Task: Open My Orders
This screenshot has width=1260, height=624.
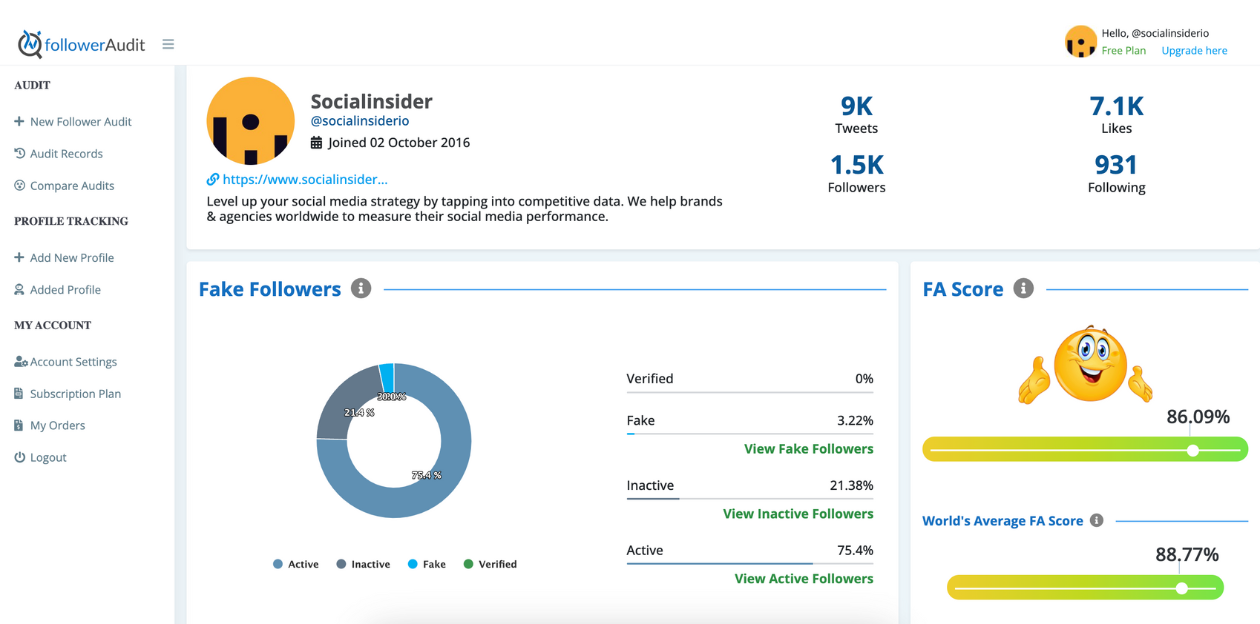Action: pos(57,425)
